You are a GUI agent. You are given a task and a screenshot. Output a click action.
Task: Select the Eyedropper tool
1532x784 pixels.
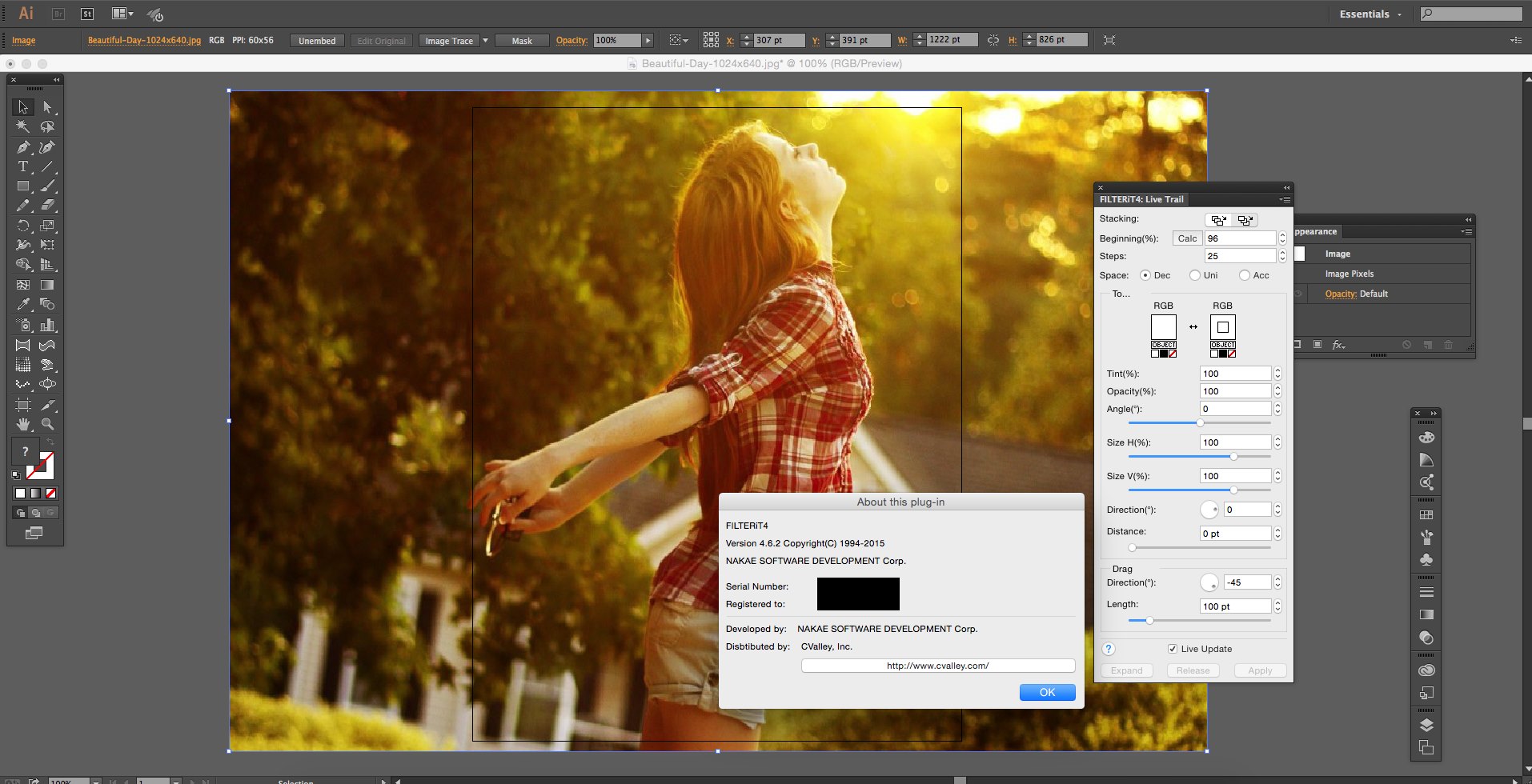point(22,305)
